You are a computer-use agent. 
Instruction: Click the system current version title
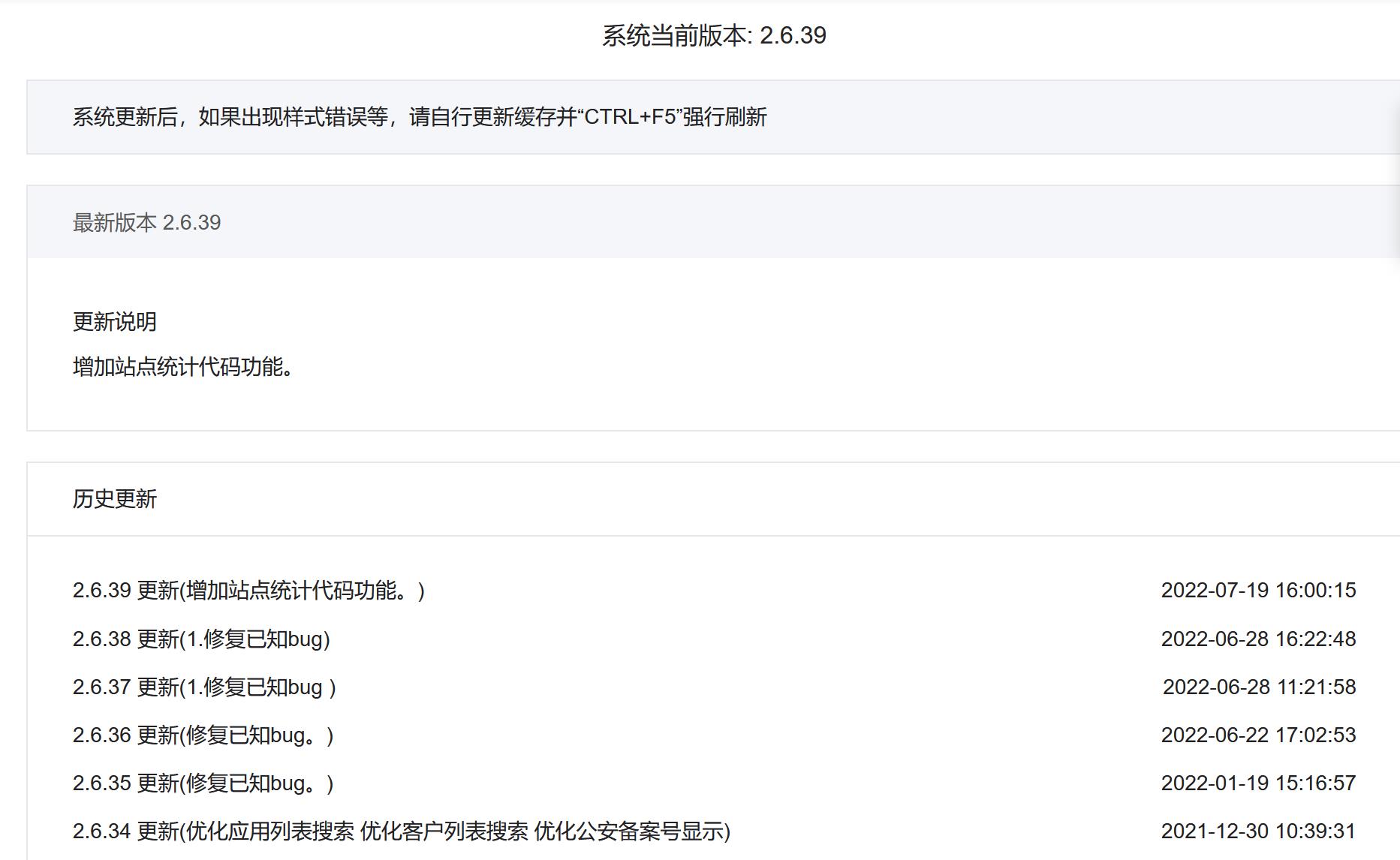click(713, 34)
